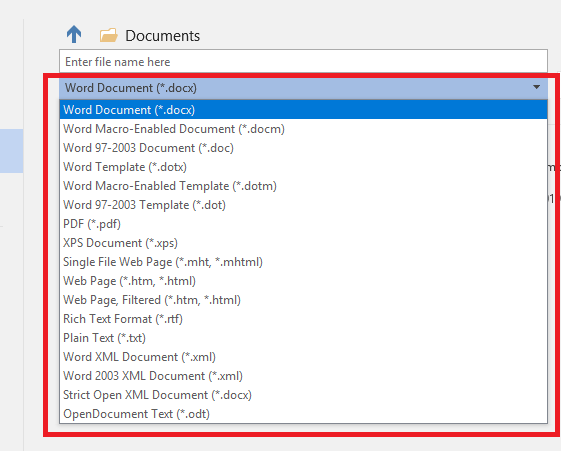Save as PDF (*.pdf) format
561x451 pixels.
coord(303,224)
